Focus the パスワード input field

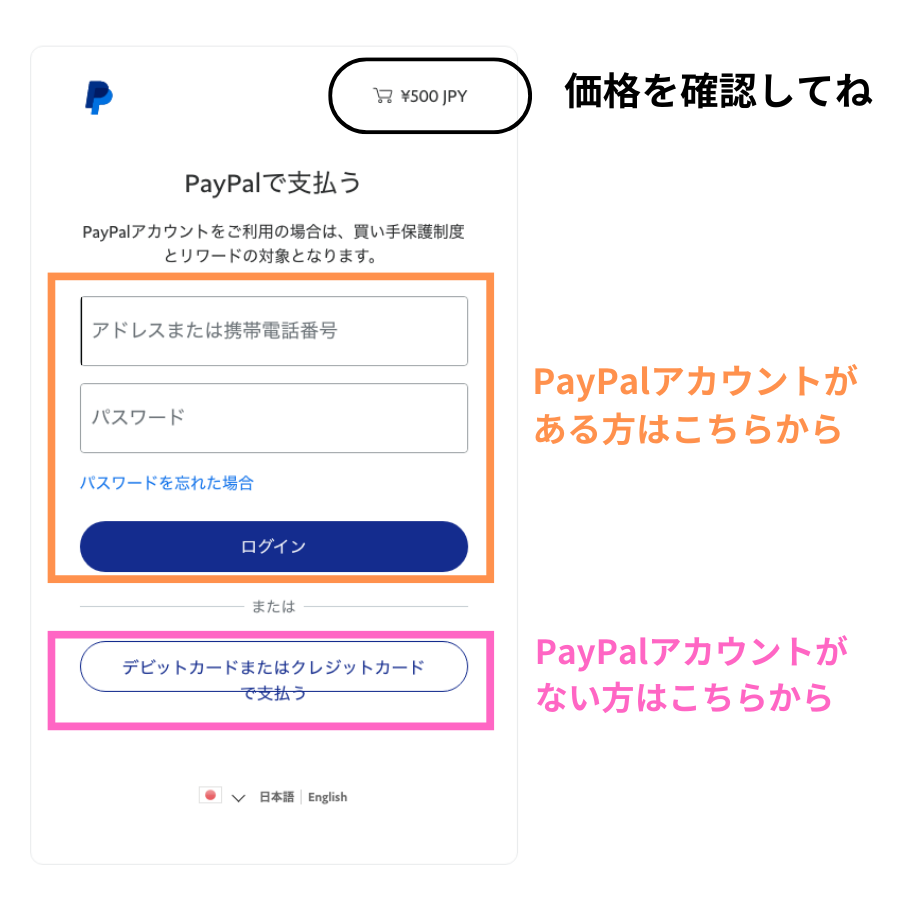tap(274, 418)
